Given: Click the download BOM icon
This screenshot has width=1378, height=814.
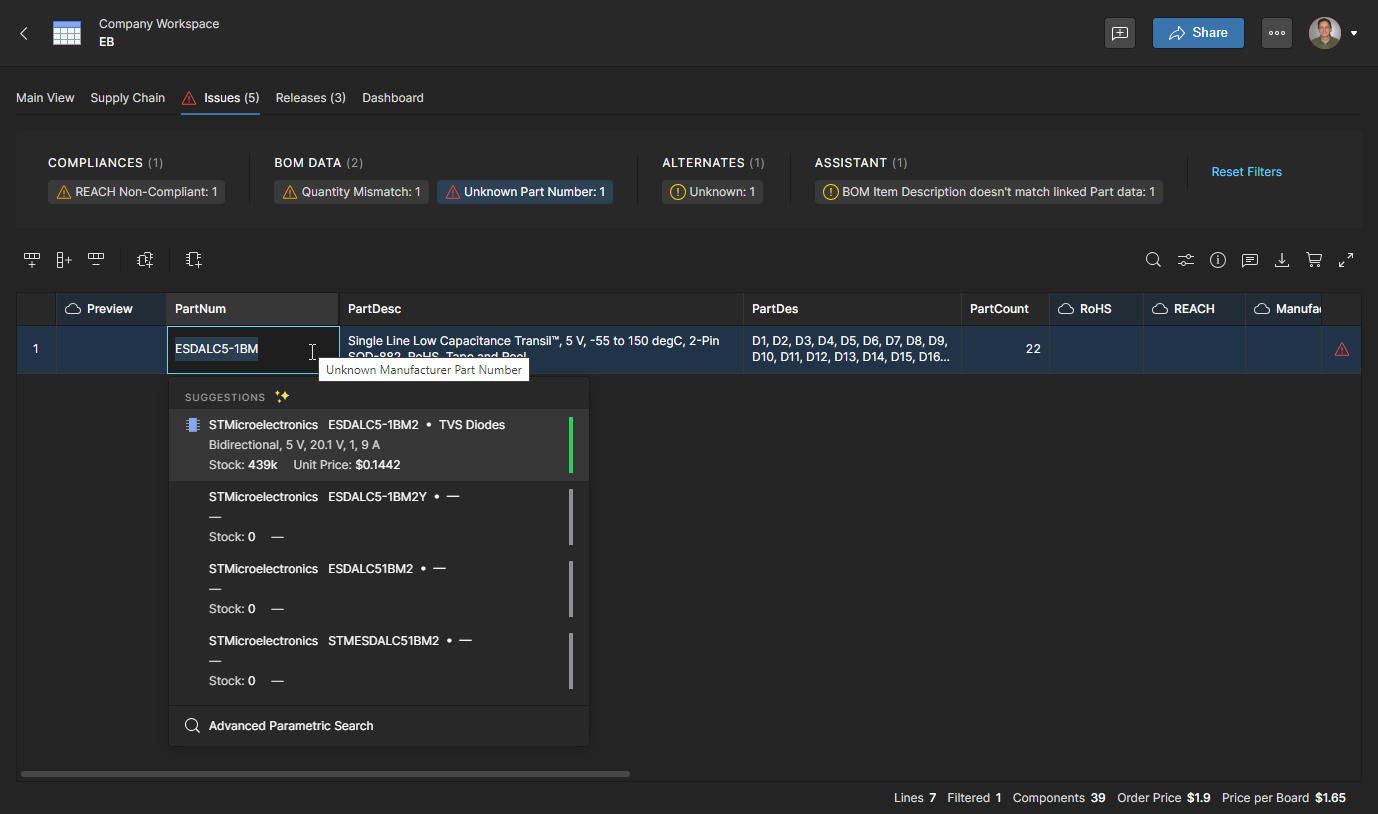Looking at the screenshot, I should (x=1282, y=260).
